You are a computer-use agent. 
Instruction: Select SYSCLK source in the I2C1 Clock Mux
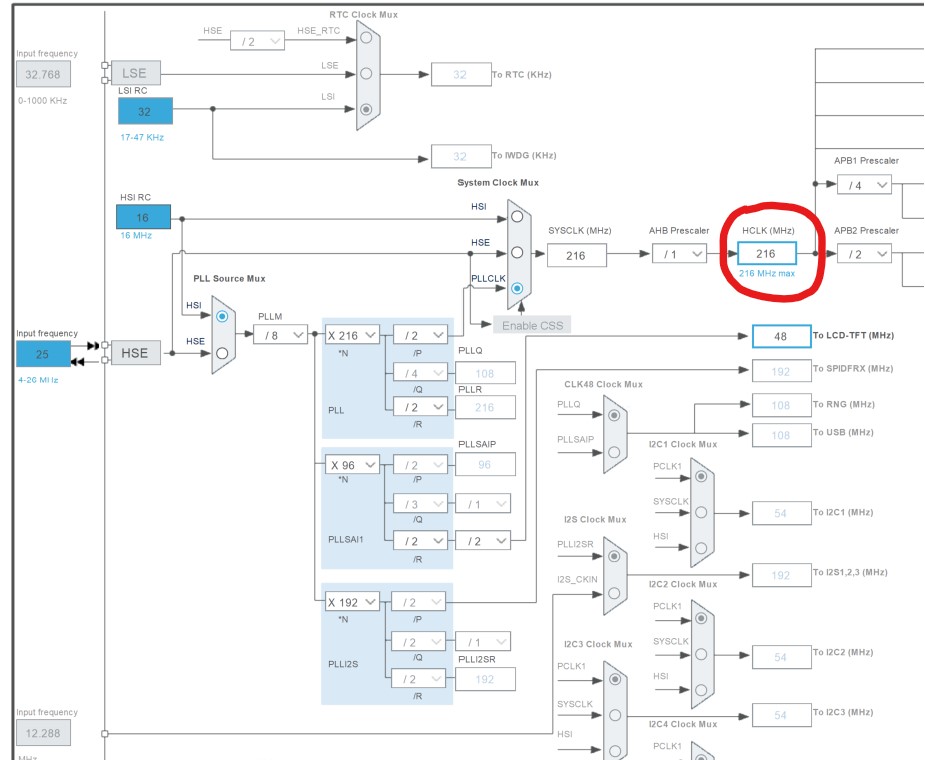(701, 511)
